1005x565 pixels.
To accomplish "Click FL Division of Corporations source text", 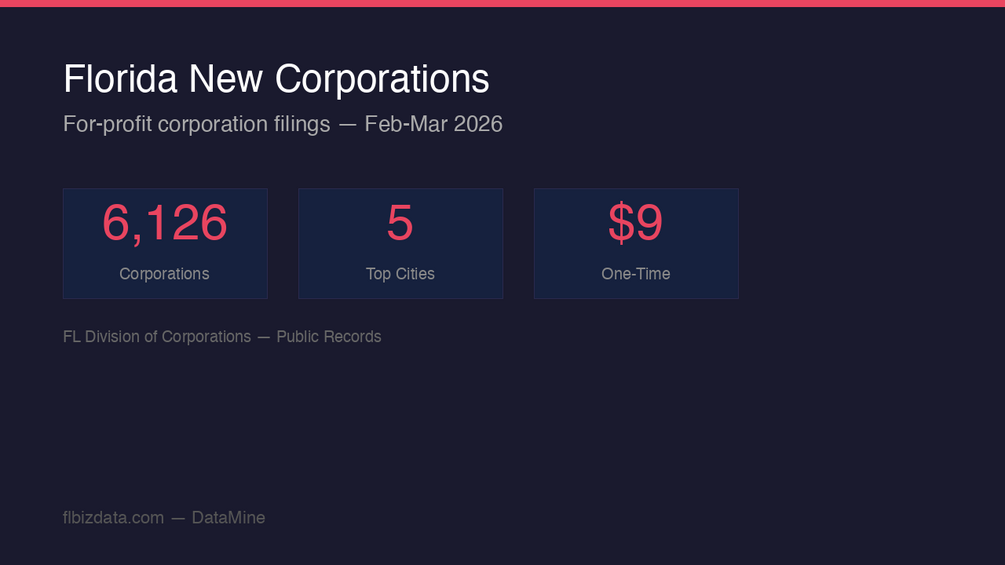I will pos(156,336).
